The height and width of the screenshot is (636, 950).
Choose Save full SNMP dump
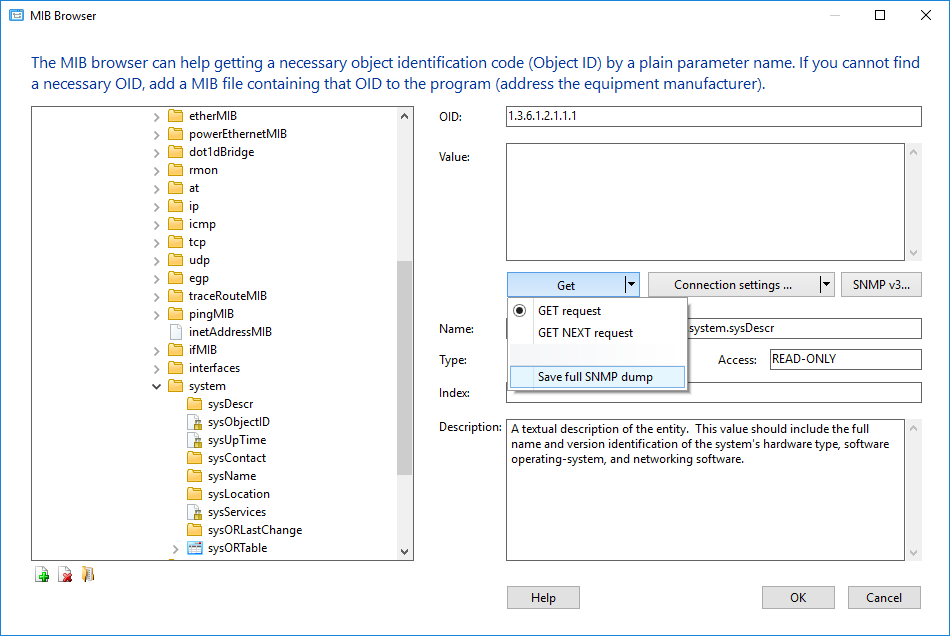point(597,377)
